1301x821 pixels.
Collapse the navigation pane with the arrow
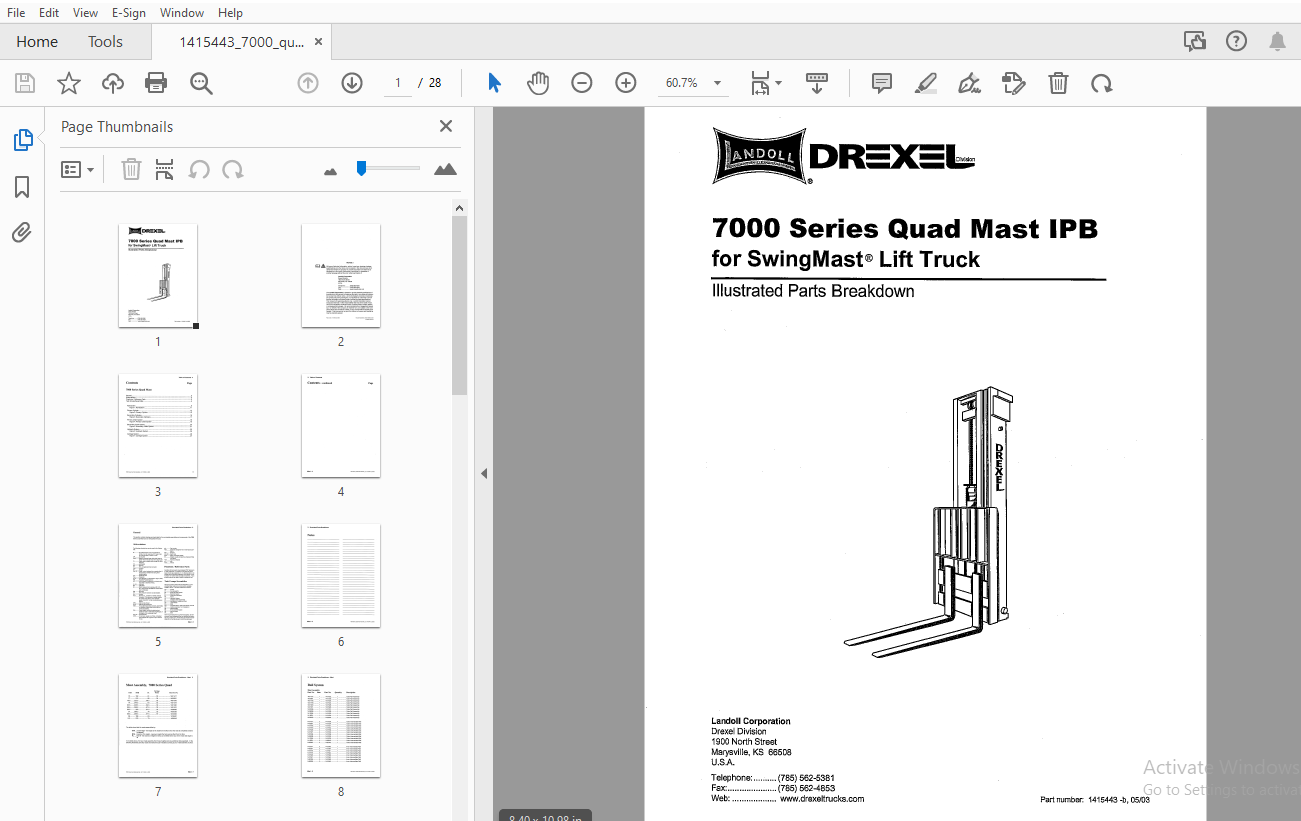pos(484,473)
